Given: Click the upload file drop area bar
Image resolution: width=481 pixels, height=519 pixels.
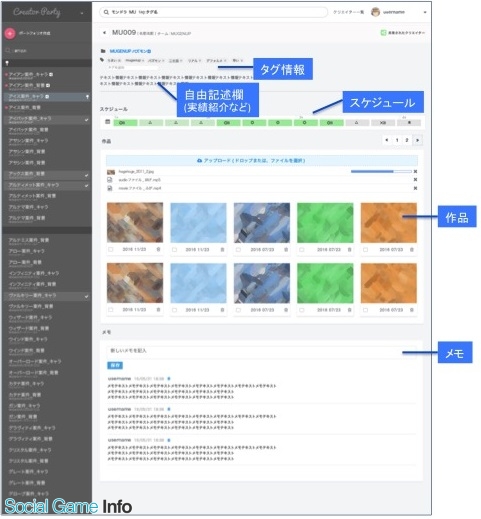Looking at the screenshot, I should point(262,161).
